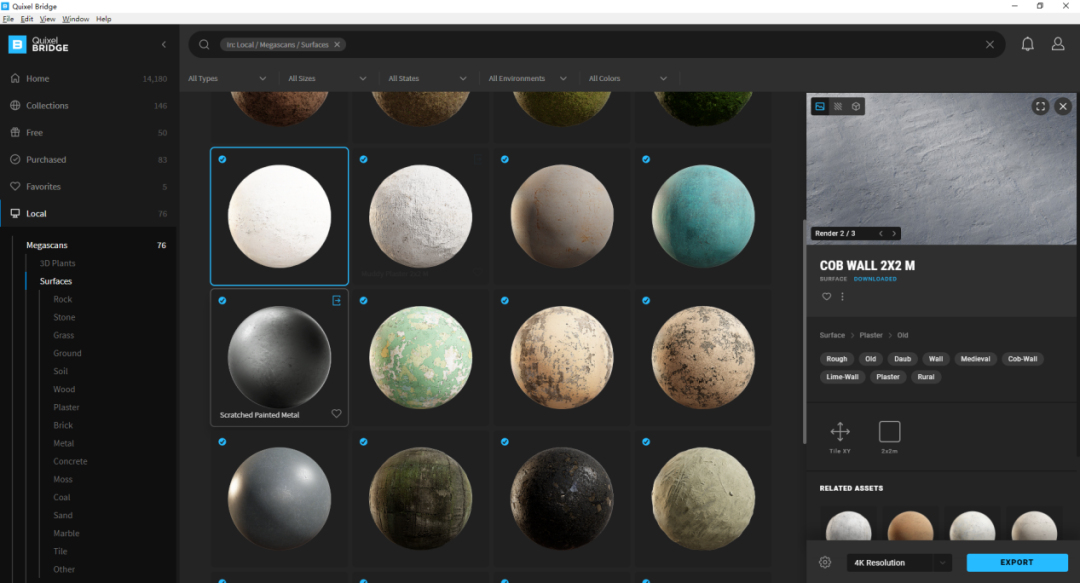Open the View menu
This screenshot has height=583, width=1080.
point(48,19)
